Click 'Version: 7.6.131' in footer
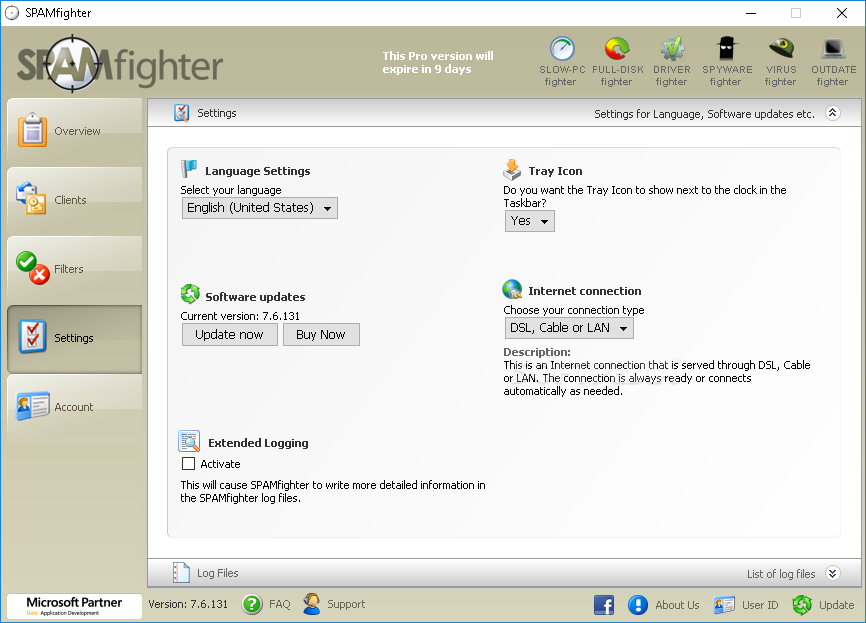Image resolution: width=866 pixels, height=623 pixels. [188, 604]
